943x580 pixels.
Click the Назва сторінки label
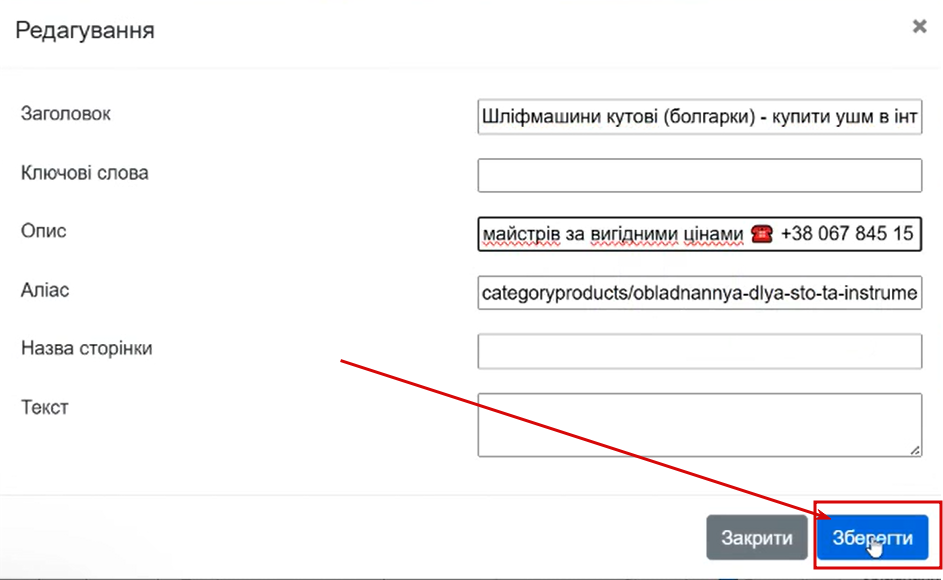pos(87,348)
